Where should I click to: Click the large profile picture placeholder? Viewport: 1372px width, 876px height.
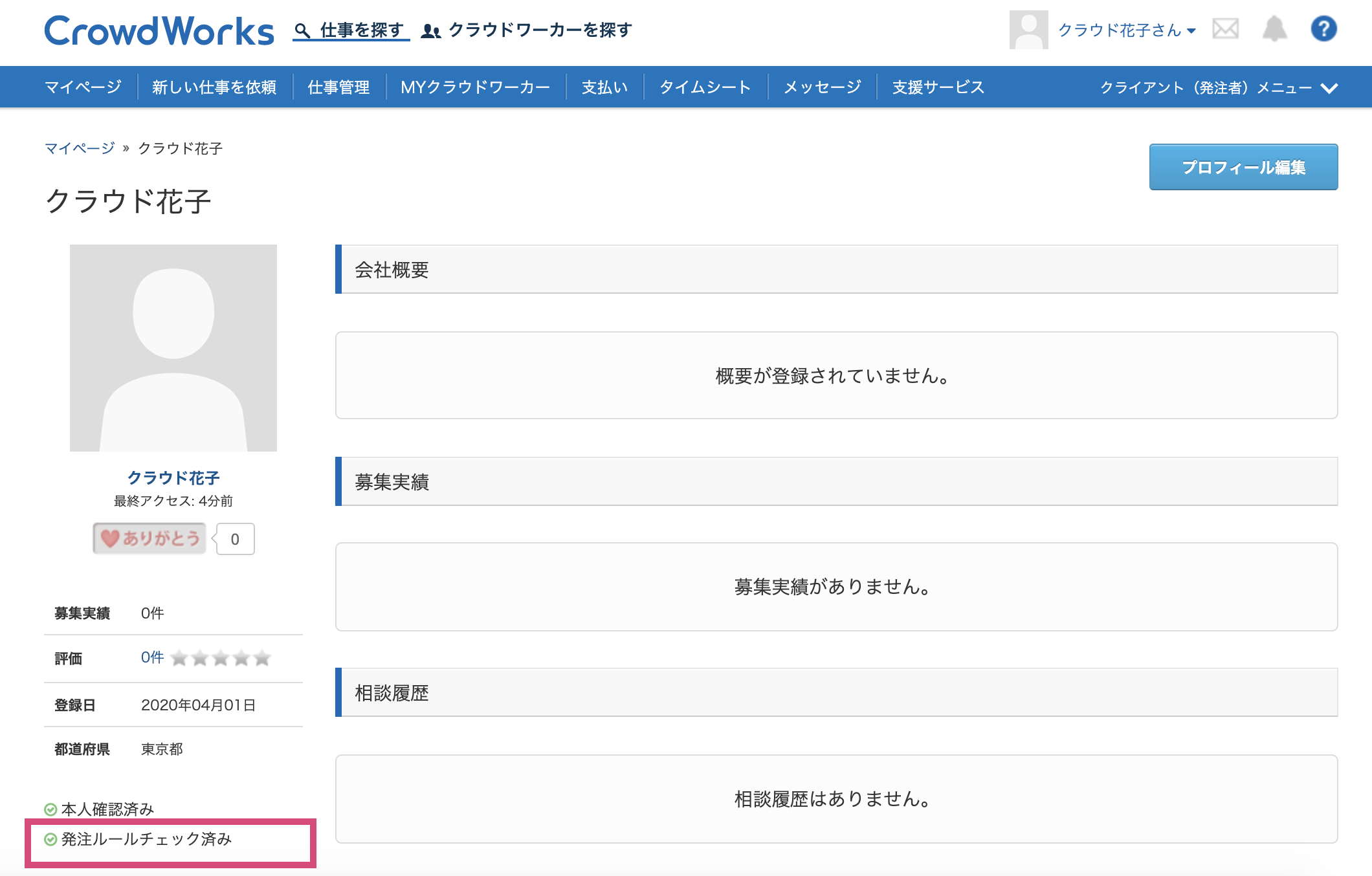point(173,348)
